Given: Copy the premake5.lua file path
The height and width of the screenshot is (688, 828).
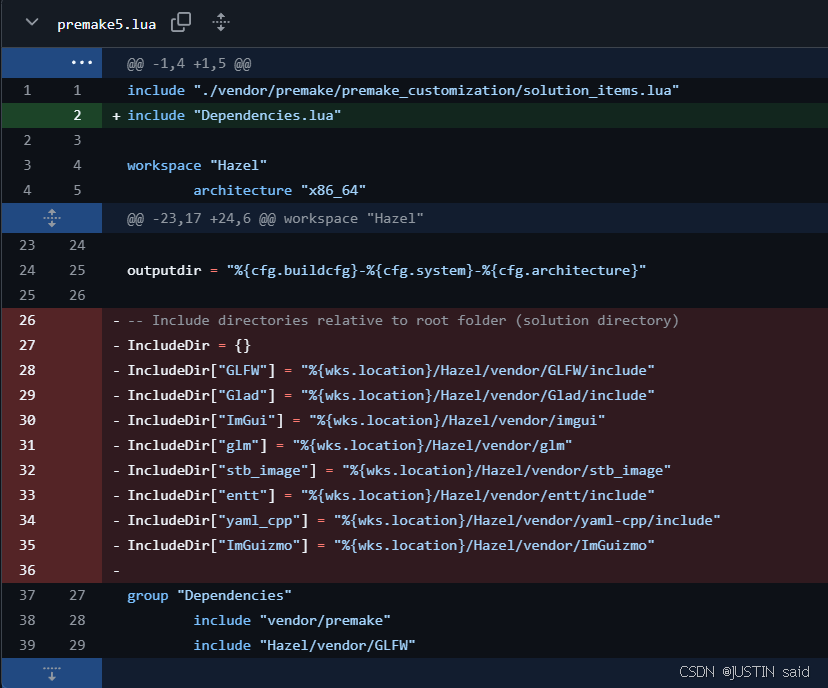Looking at the screenshot, I should [181, 22].
